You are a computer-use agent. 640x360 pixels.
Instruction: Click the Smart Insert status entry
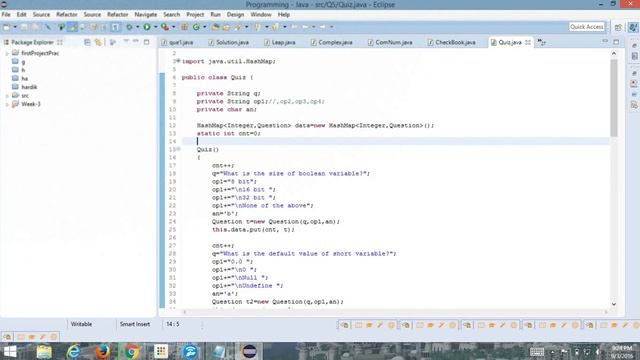pyautogui.click(x=135, y=324)
